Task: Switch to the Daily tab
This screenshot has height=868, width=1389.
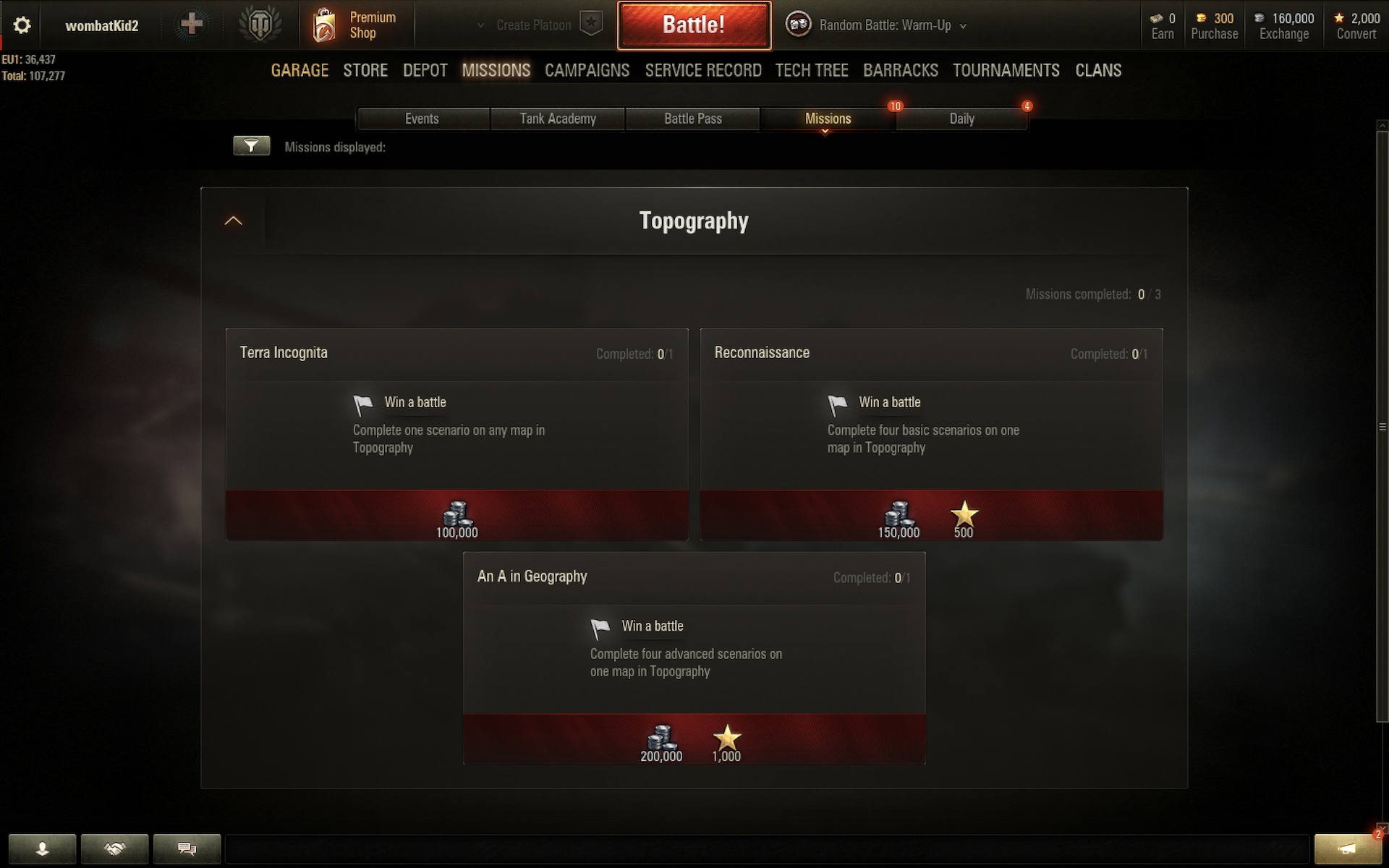Action: 961,119
